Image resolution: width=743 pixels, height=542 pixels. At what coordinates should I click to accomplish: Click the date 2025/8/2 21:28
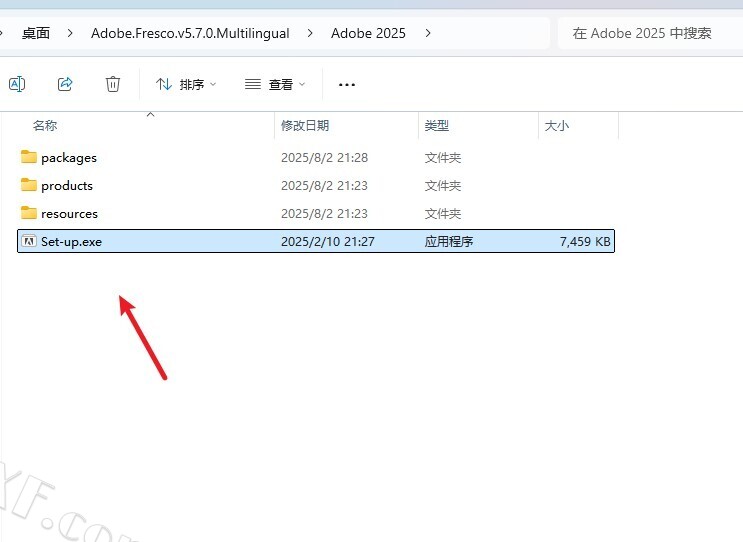pyautogui.click(x=325, y=158)
